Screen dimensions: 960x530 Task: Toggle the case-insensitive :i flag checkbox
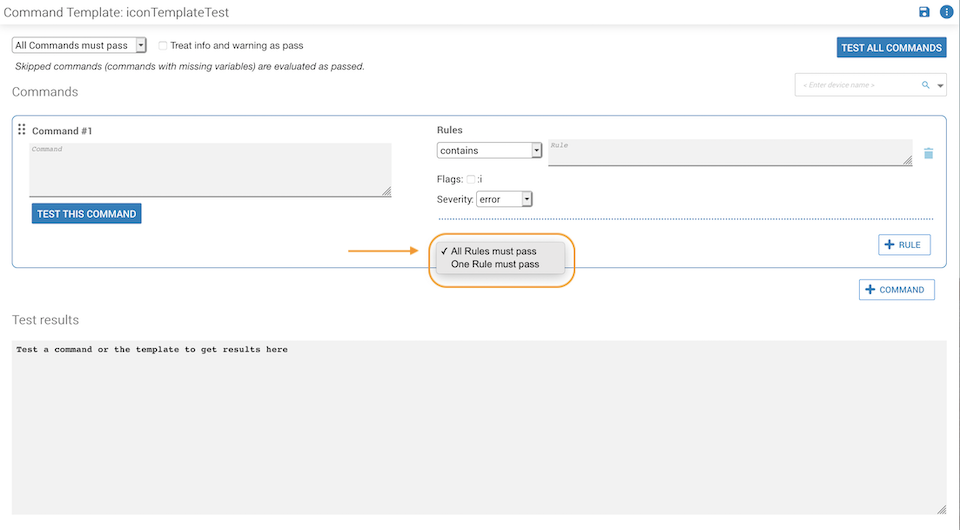(x=471, y=179)
